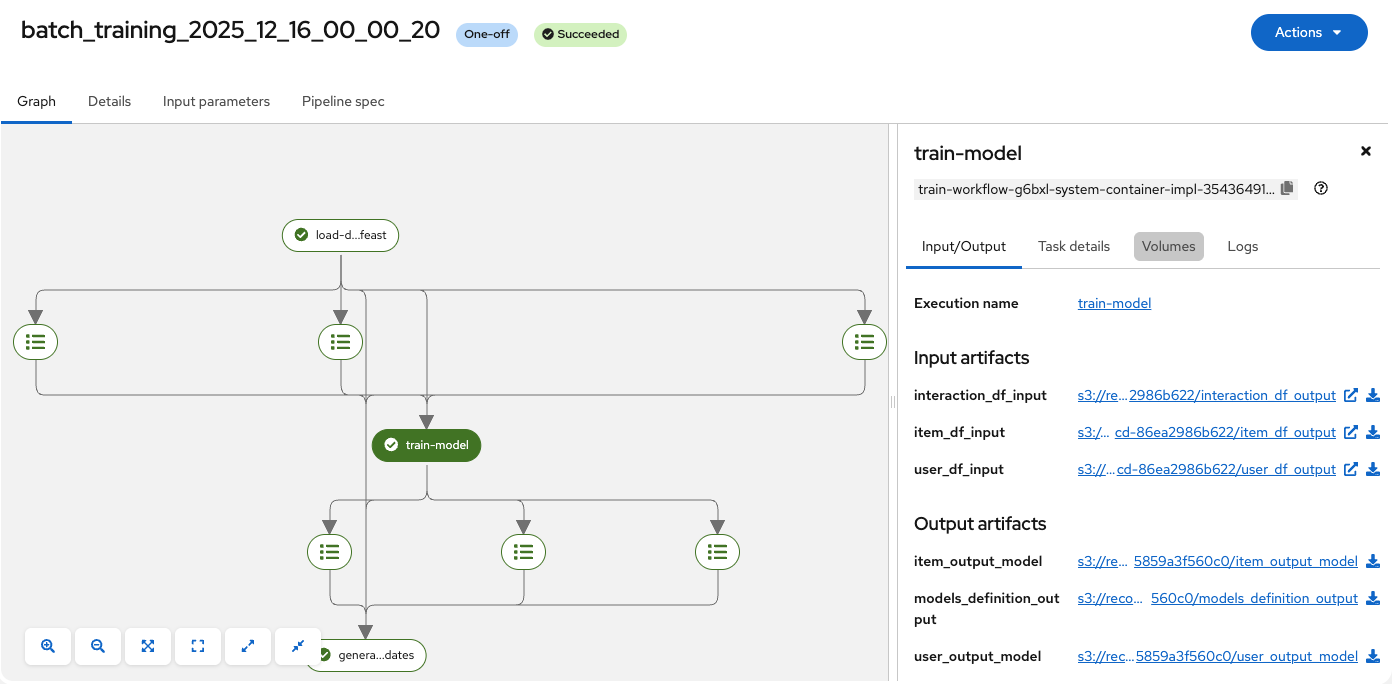Expand all graph nodes icon
Image resolution: width=1392 pixels, height=684 pixels.
coord(248,646)
